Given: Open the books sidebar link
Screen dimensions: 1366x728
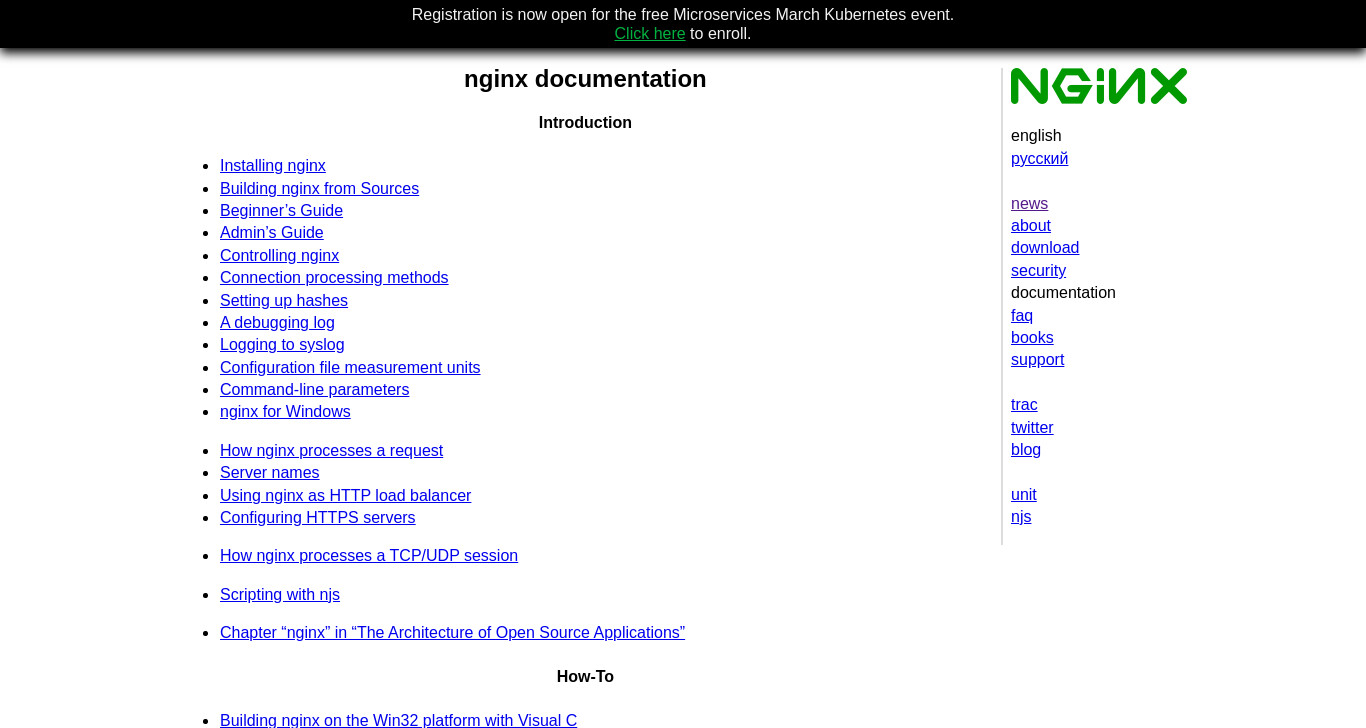Looking at the screenshot, I should 1032,338.
